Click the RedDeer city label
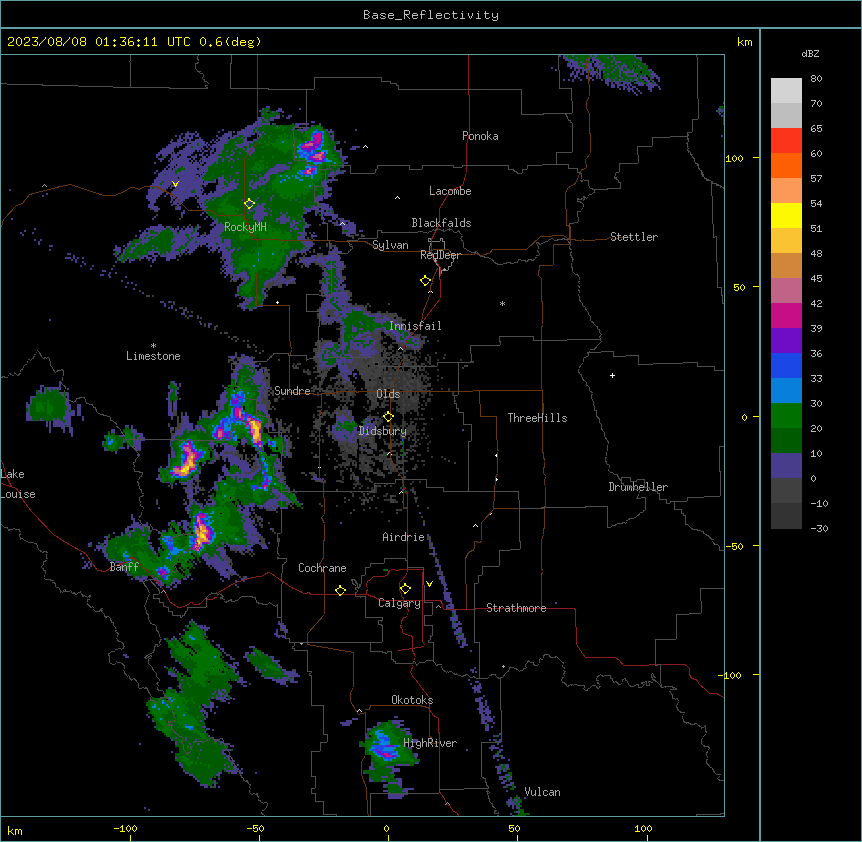 pyautogui.click(x=440, y=255)
